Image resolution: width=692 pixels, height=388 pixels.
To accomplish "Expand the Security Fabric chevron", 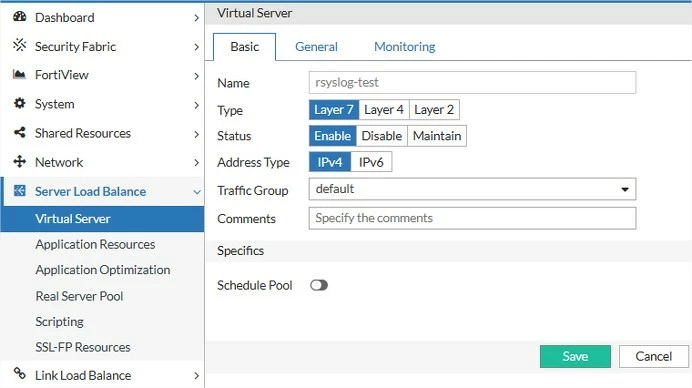I will coord(196,47).
